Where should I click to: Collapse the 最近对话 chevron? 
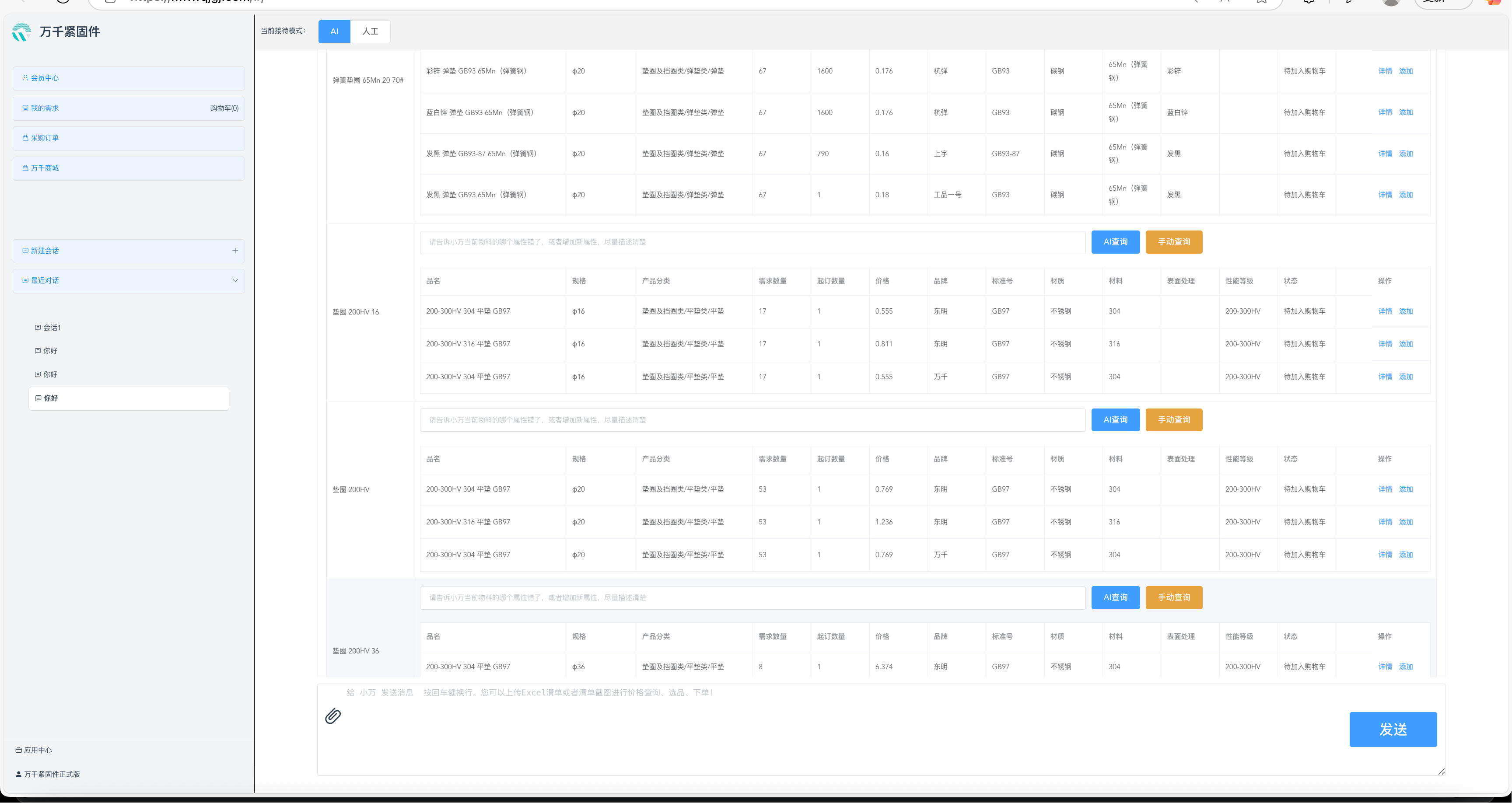[x=235, y=281]
